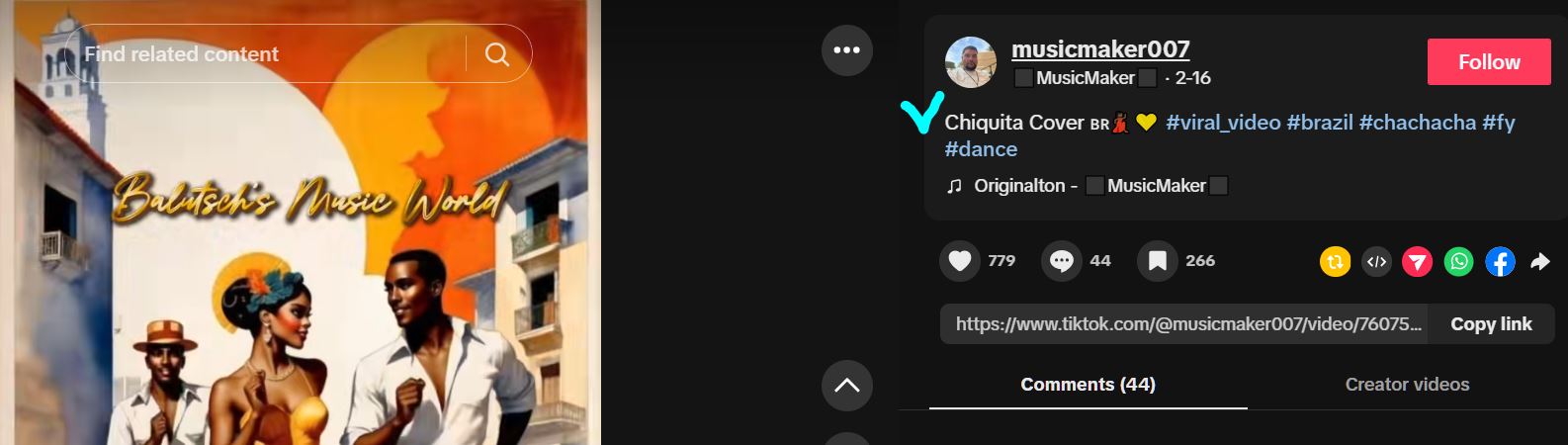Open the three-dots more options menu
This screenshot has height=445, width=1568.
pyautogui.click(x=847, y=50)
